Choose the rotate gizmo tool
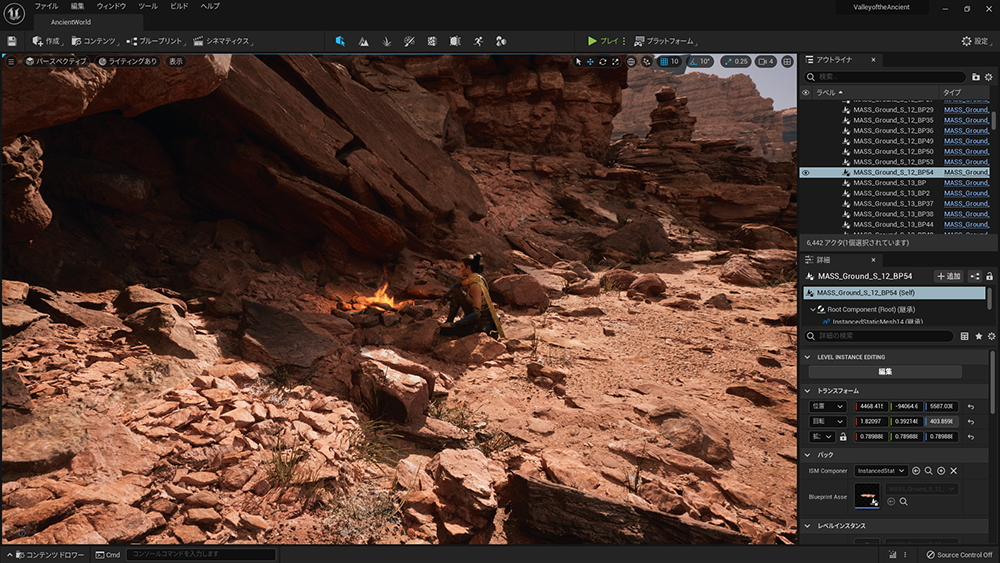The image size is (1000, 563). pyautogui.click(x=603, y=62)
